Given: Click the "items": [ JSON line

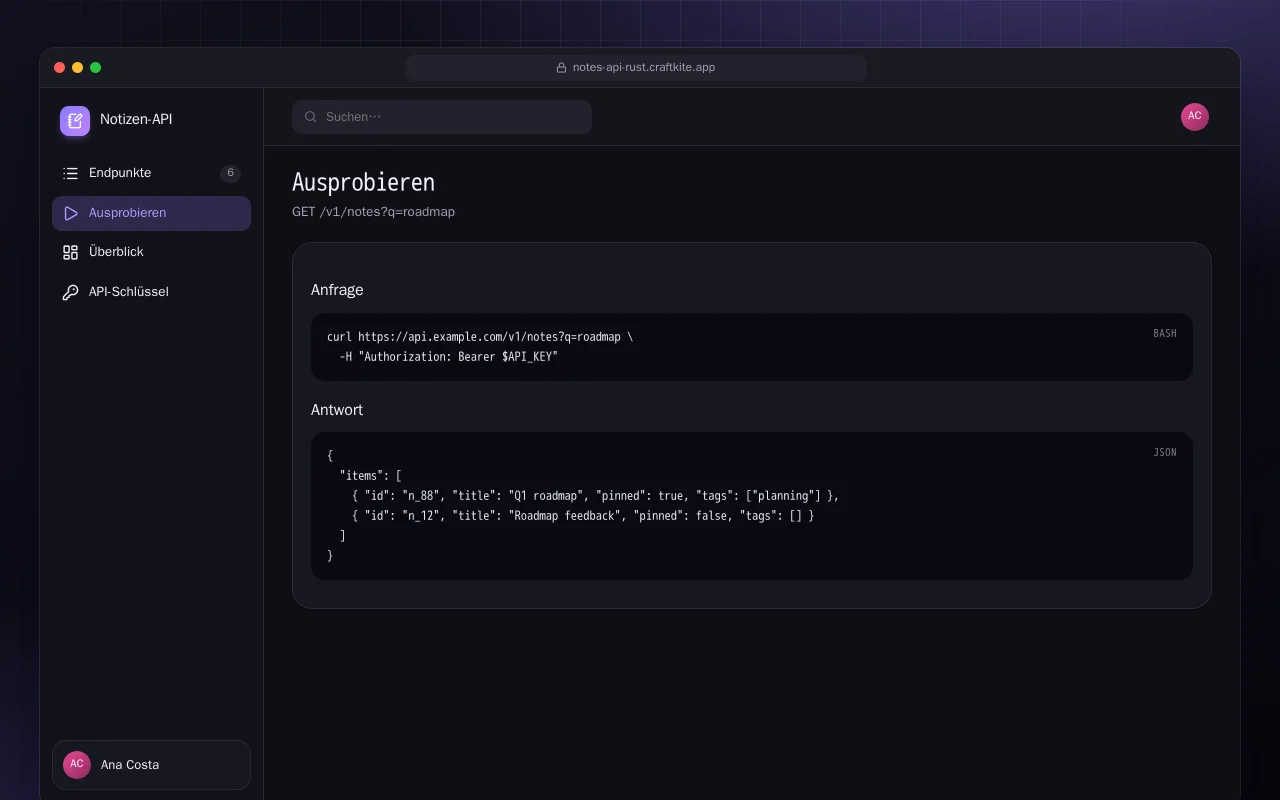Looking at the screenshot, I should [x=370, y=476].
